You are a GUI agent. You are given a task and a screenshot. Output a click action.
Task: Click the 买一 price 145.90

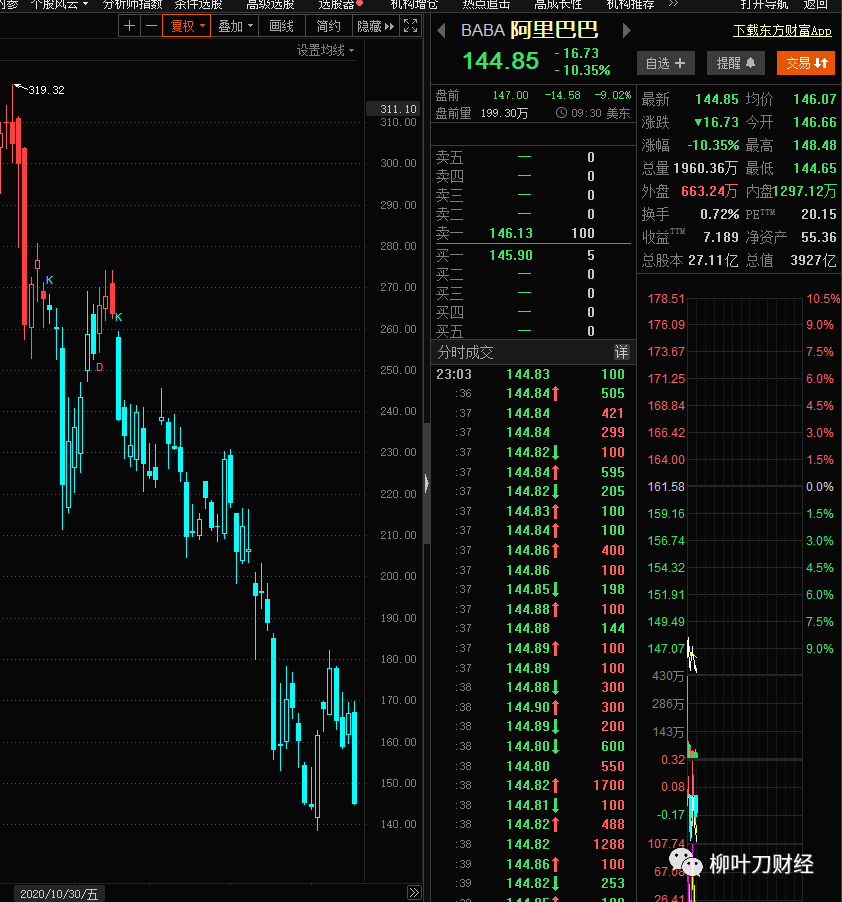(511, 255)
